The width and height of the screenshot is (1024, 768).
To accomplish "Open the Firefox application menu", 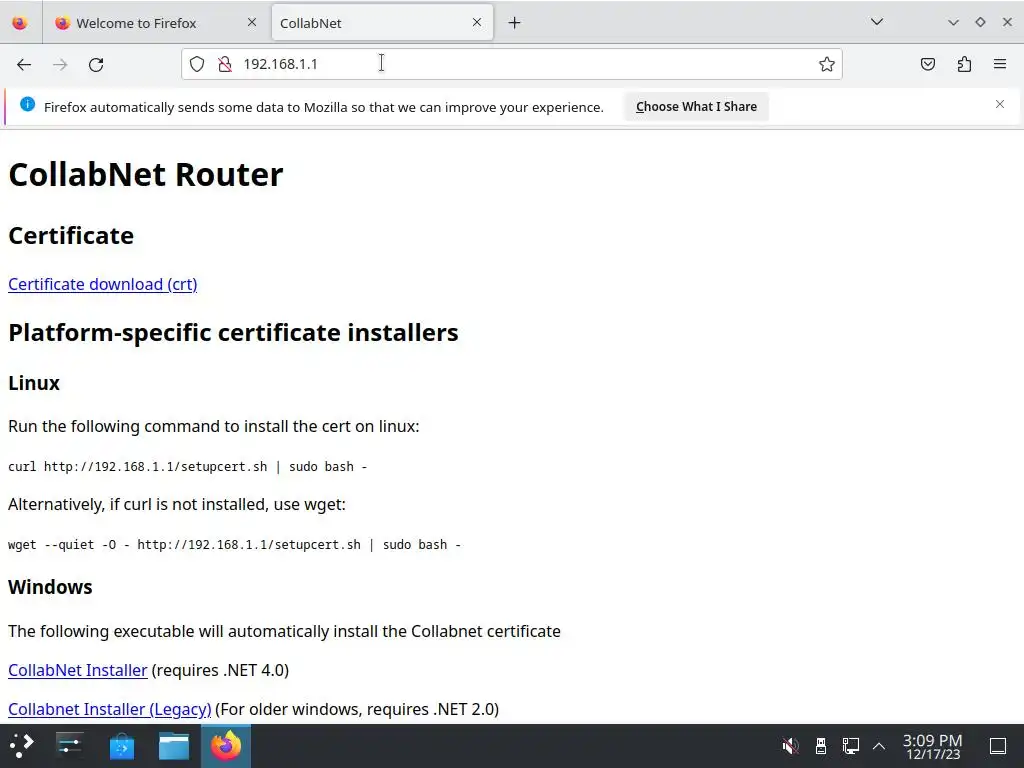I will tap(1000, 64).
